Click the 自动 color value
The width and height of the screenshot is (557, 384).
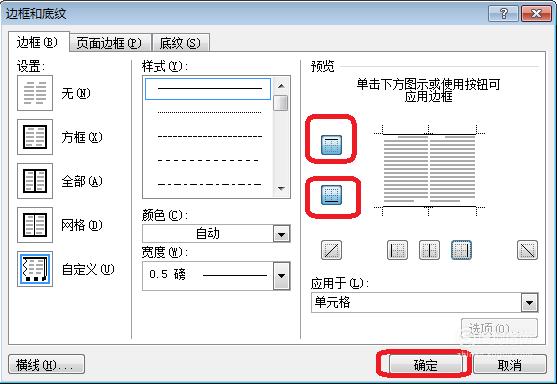click(208, 233)
